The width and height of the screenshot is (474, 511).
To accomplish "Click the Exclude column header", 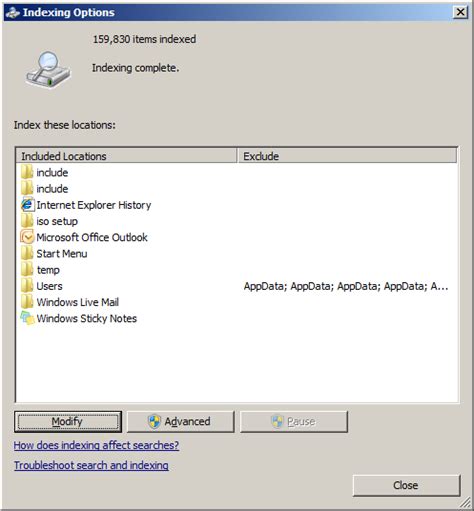I will click(x=347, y=156).
